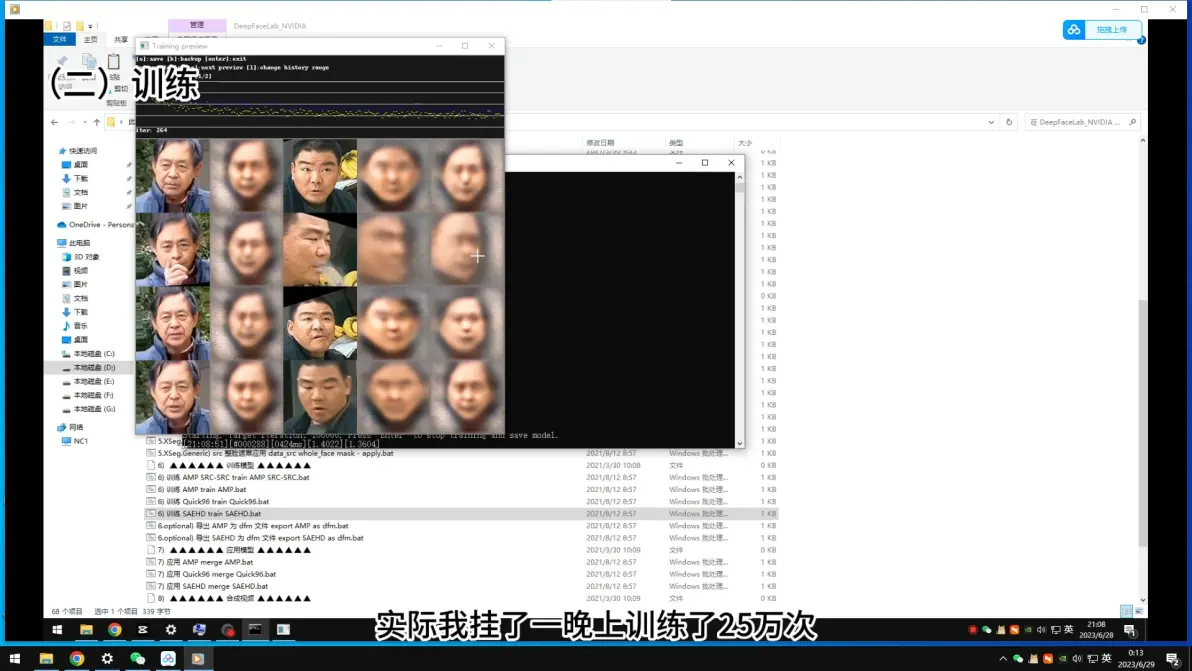Select NC1 under network
The height and width of the screenshot is (671, 1192).
click(x=81, y=441)
